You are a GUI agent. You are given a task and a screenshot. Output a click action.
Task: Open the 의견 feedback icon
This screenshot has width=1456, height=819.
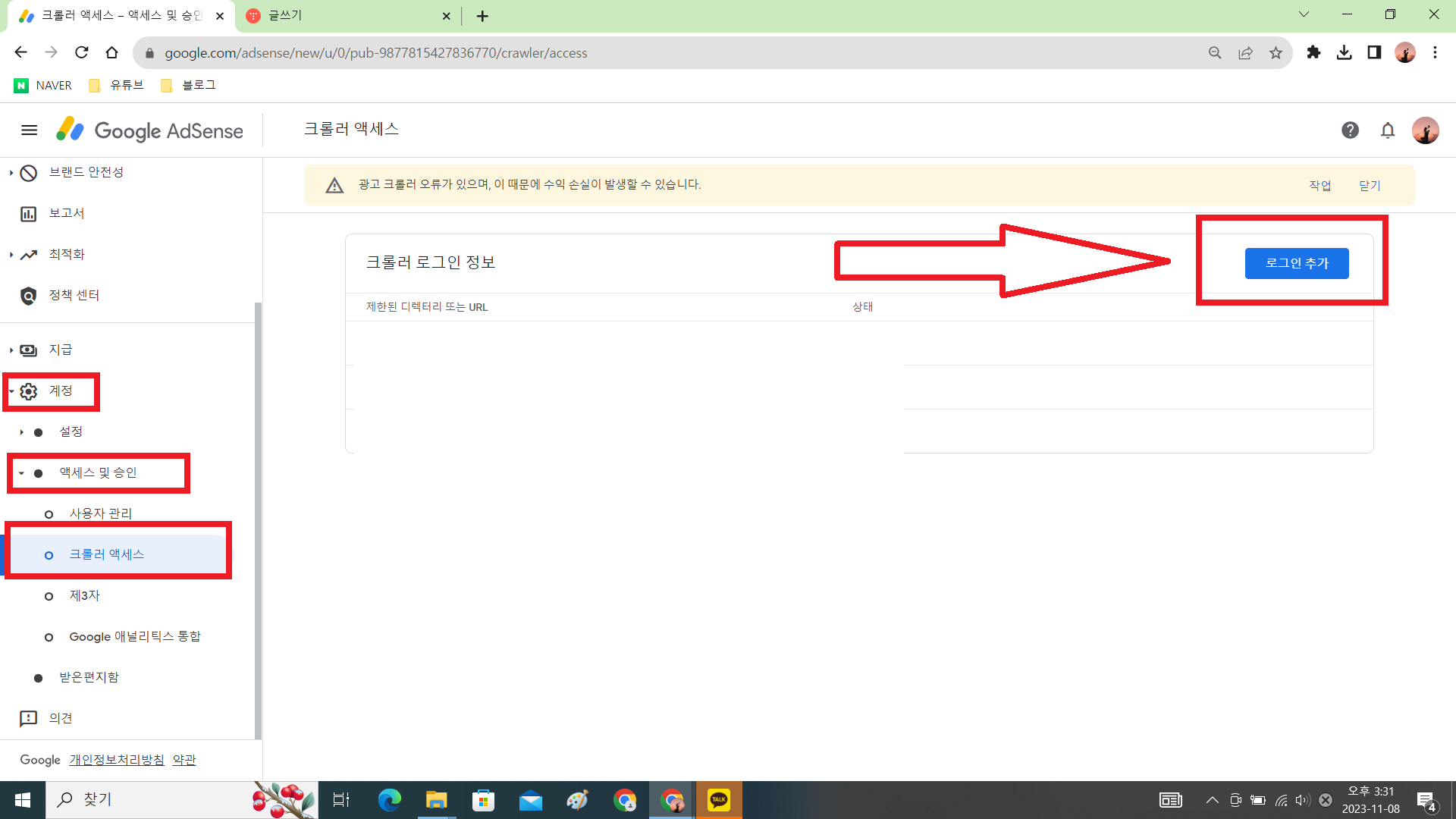[28, 717]
